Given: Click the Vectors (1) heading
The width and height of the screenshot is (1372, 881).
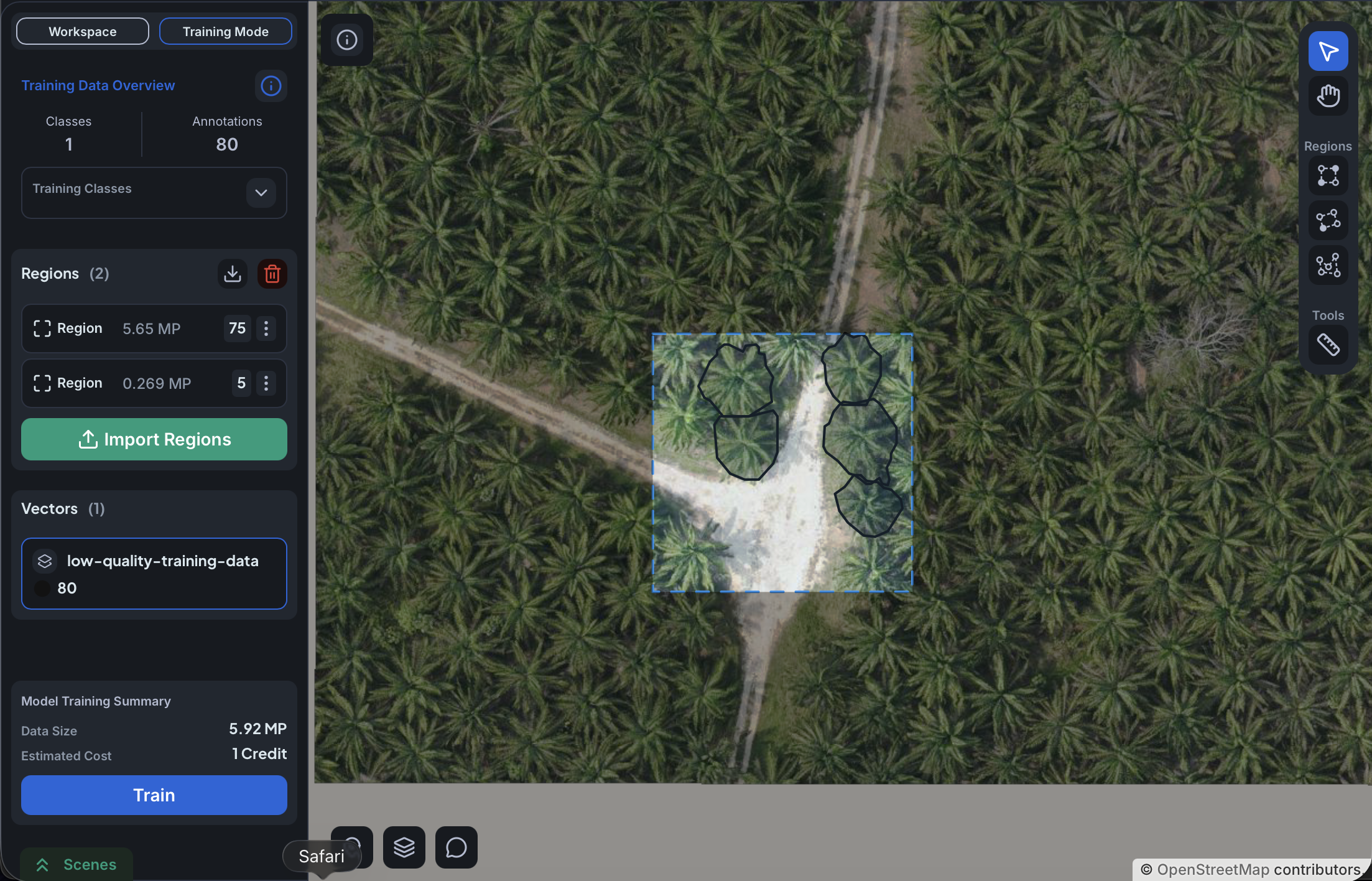Looking at the screenshot, I should click(x=63, y=509).
